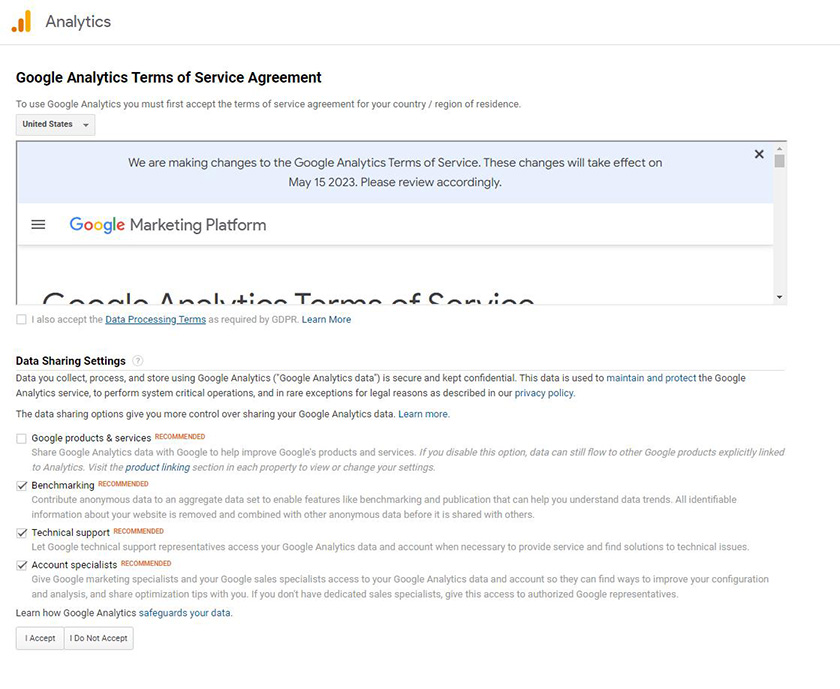Open the United States country dropdown
This screenshot has height=689, width=840.
55,124
